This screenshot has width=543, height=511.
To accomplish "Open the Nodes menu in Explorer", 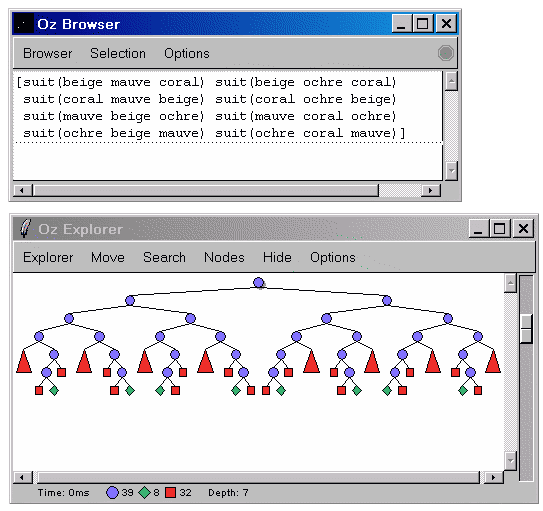I will [224, 257].
